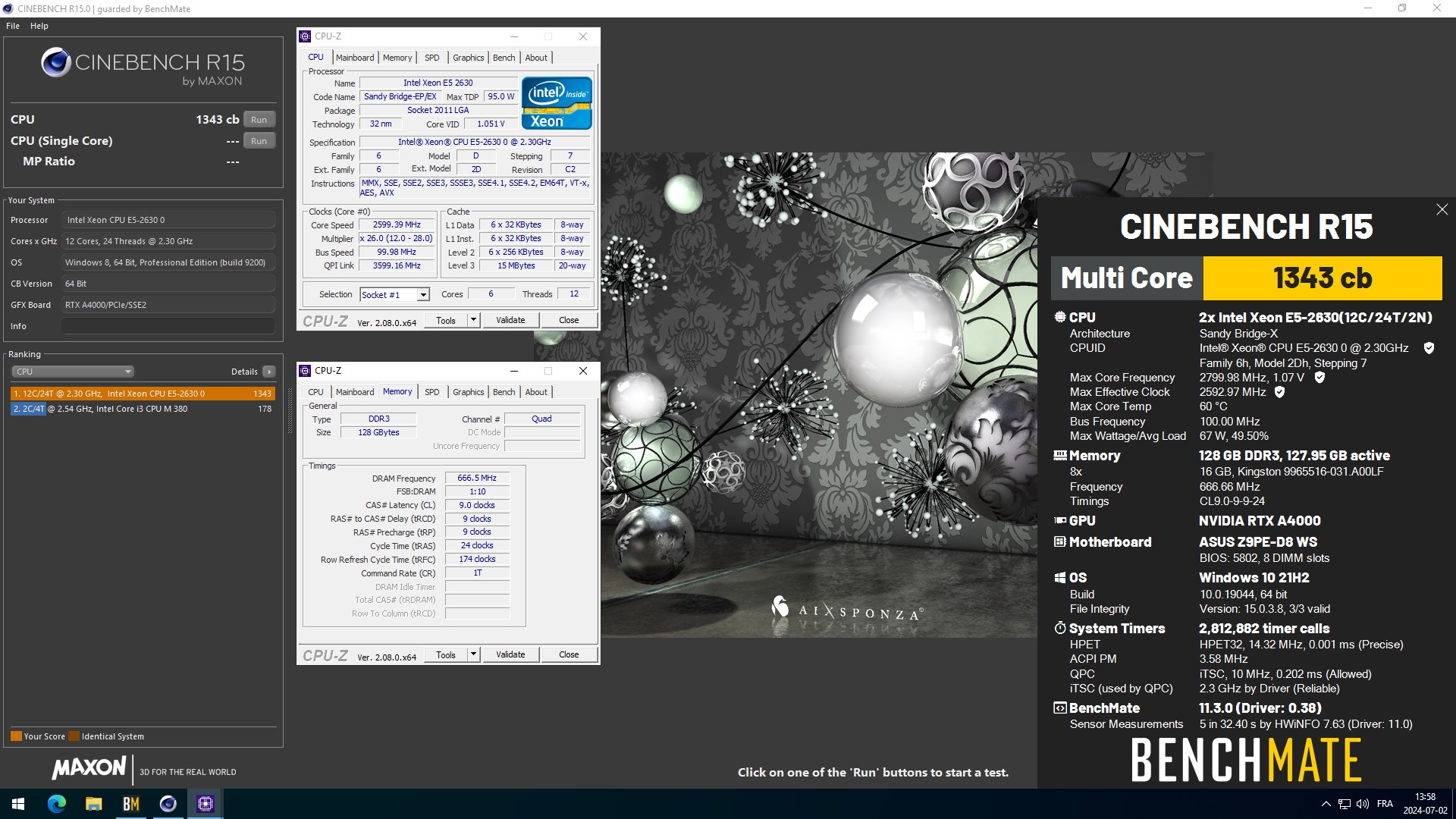Open network status tray icon
Viewport: 1456px width, 819px height.
click(1344, 804)
